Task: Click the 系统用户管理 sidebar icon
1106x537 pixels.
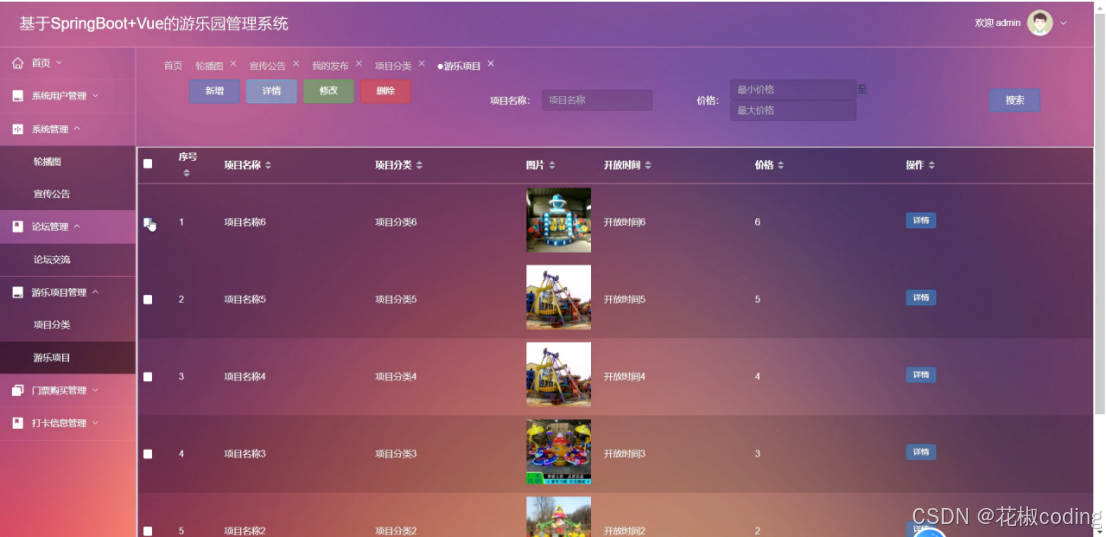Action: (18, 96)
